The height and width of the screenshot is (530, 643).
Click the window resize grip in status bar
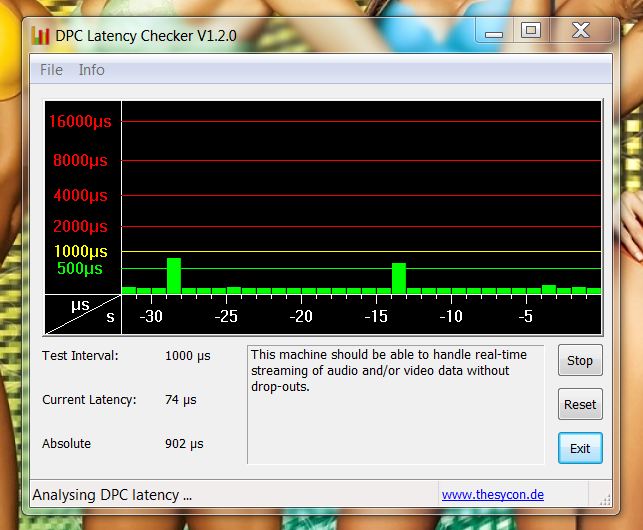point(605,499)
